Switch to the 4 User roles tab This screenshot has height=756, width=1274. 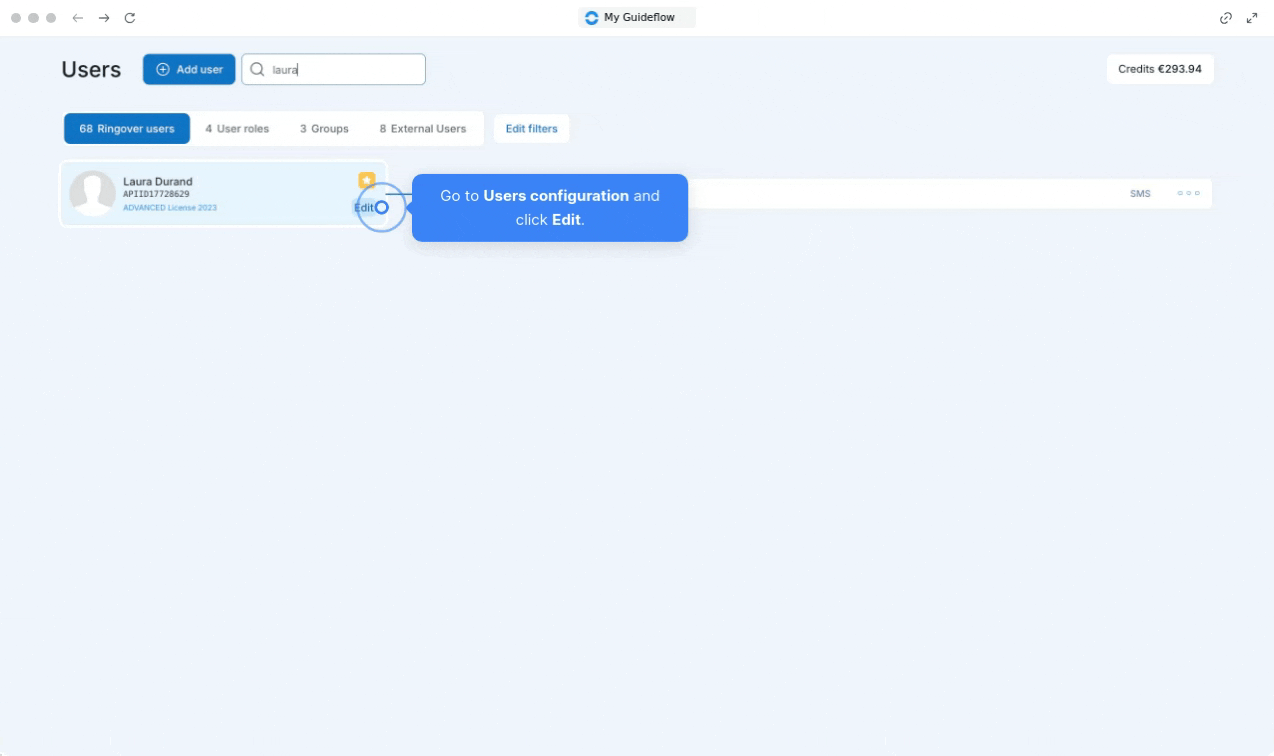click(237, 129)
